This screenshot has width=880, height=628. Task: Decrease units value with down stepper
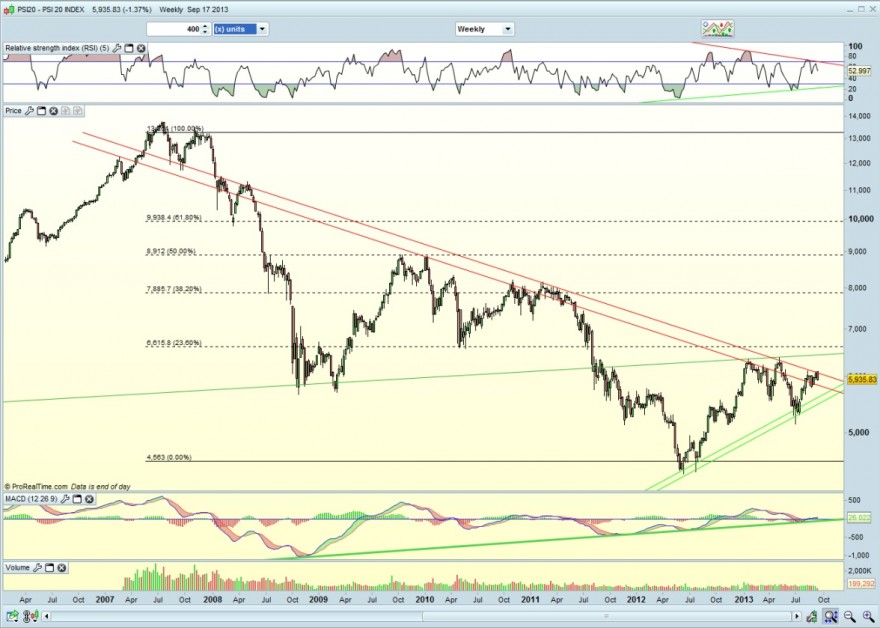pyautogui.click(x=205, y=32)
